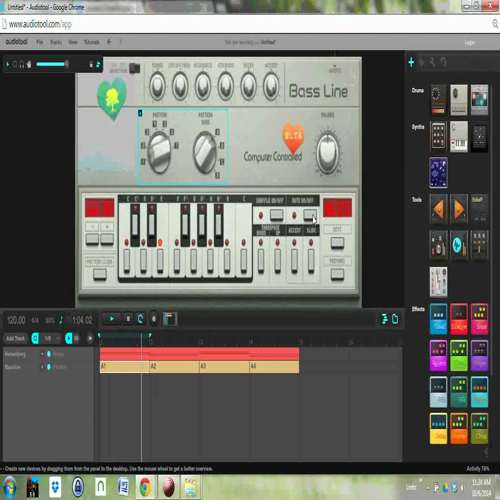This screenshot has width=500, height=500.
Task: Select the Kobolt mixer tool device
Action: (x=479, y=209)
